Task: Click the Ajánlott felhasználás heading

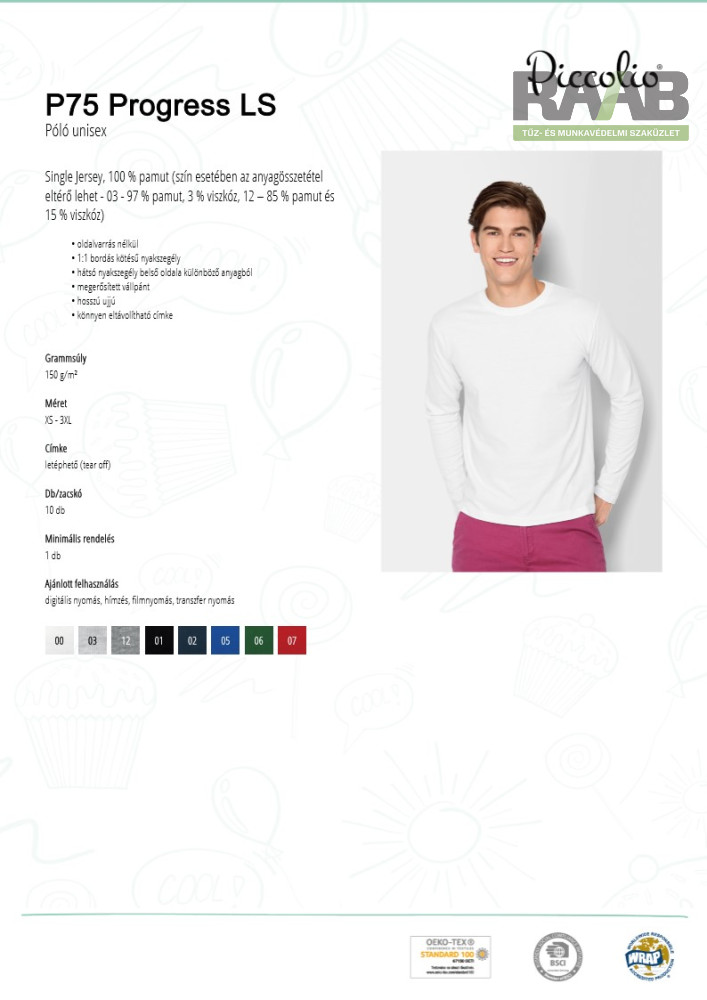Action: click(x=82, y=584)
